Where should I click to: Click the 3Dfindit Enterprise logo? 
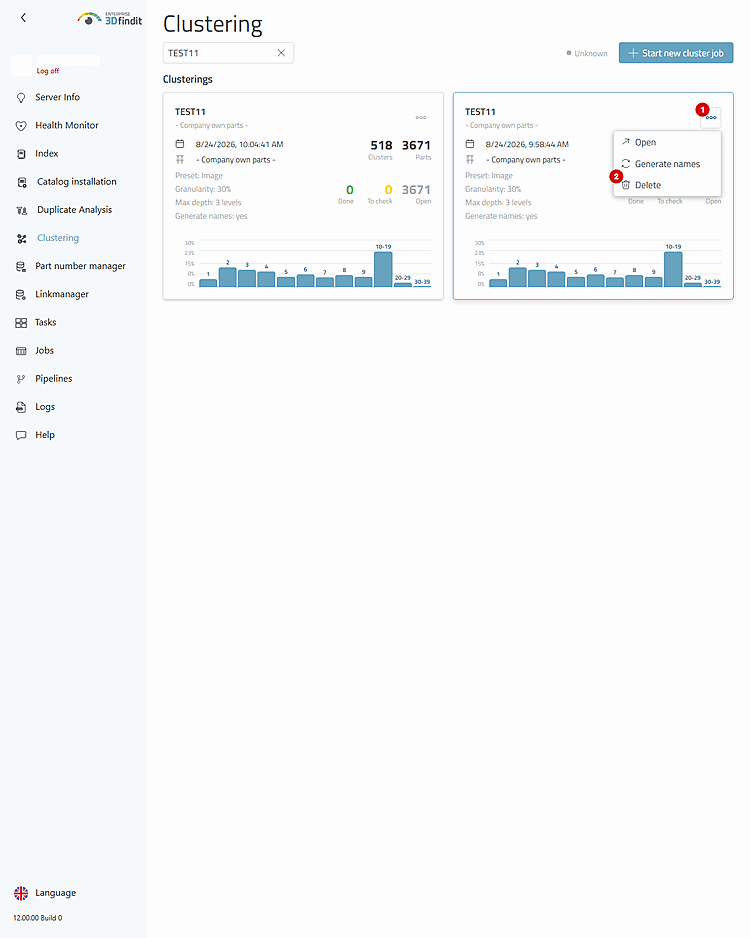pyautogui.click(x=110, y=19)
